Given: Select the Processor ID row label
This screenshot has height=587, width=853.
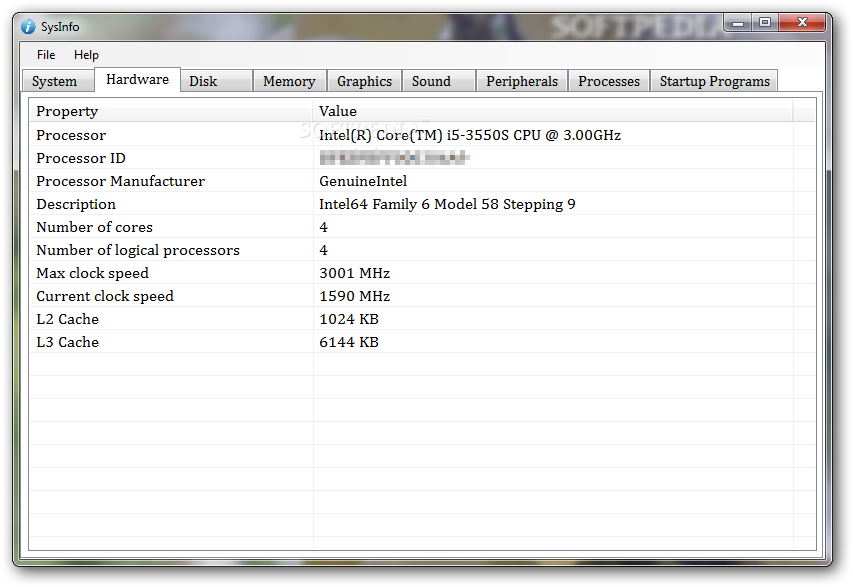Looking at the screenshot, I should [x=81, y=158].
